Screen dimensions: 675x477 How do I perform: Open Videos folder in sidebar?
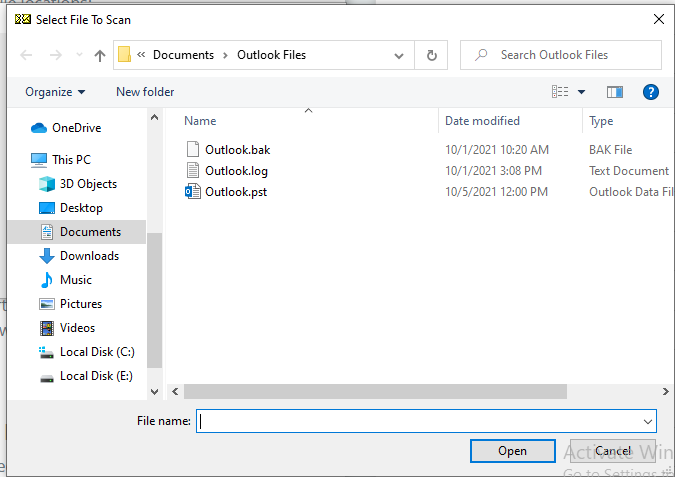tap(77, 328)
